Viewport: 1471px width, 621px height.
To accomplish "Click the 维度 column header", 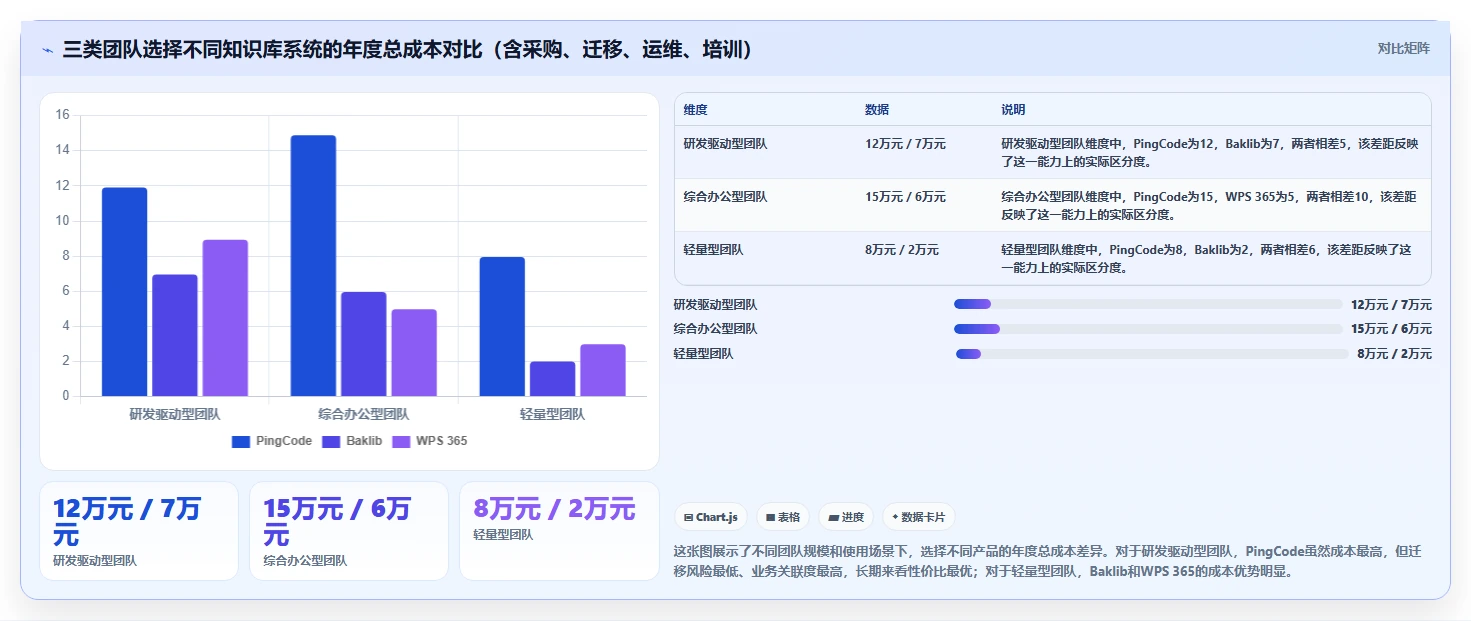I will coord(696,110).
